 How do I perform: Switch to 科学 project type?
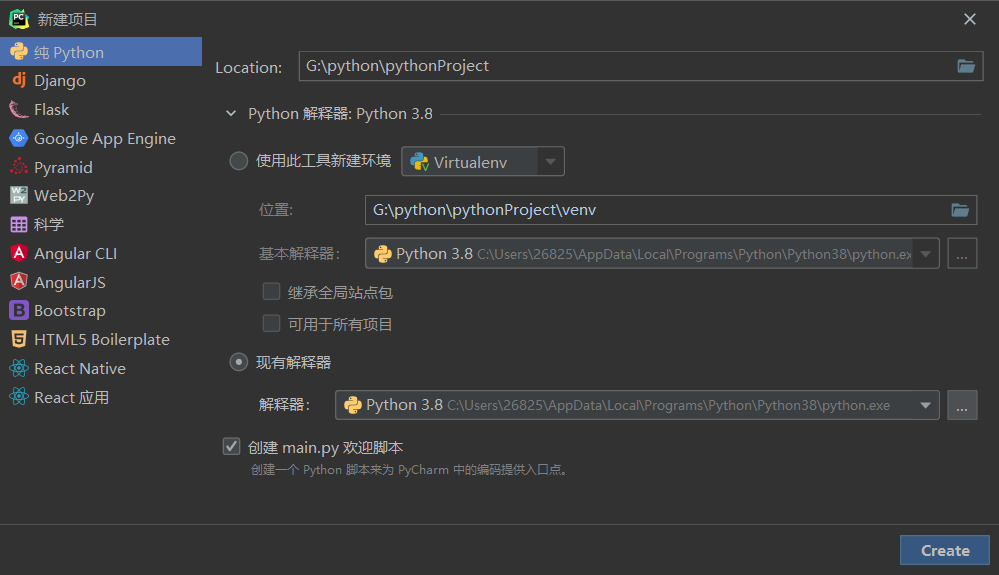[48, 225]
